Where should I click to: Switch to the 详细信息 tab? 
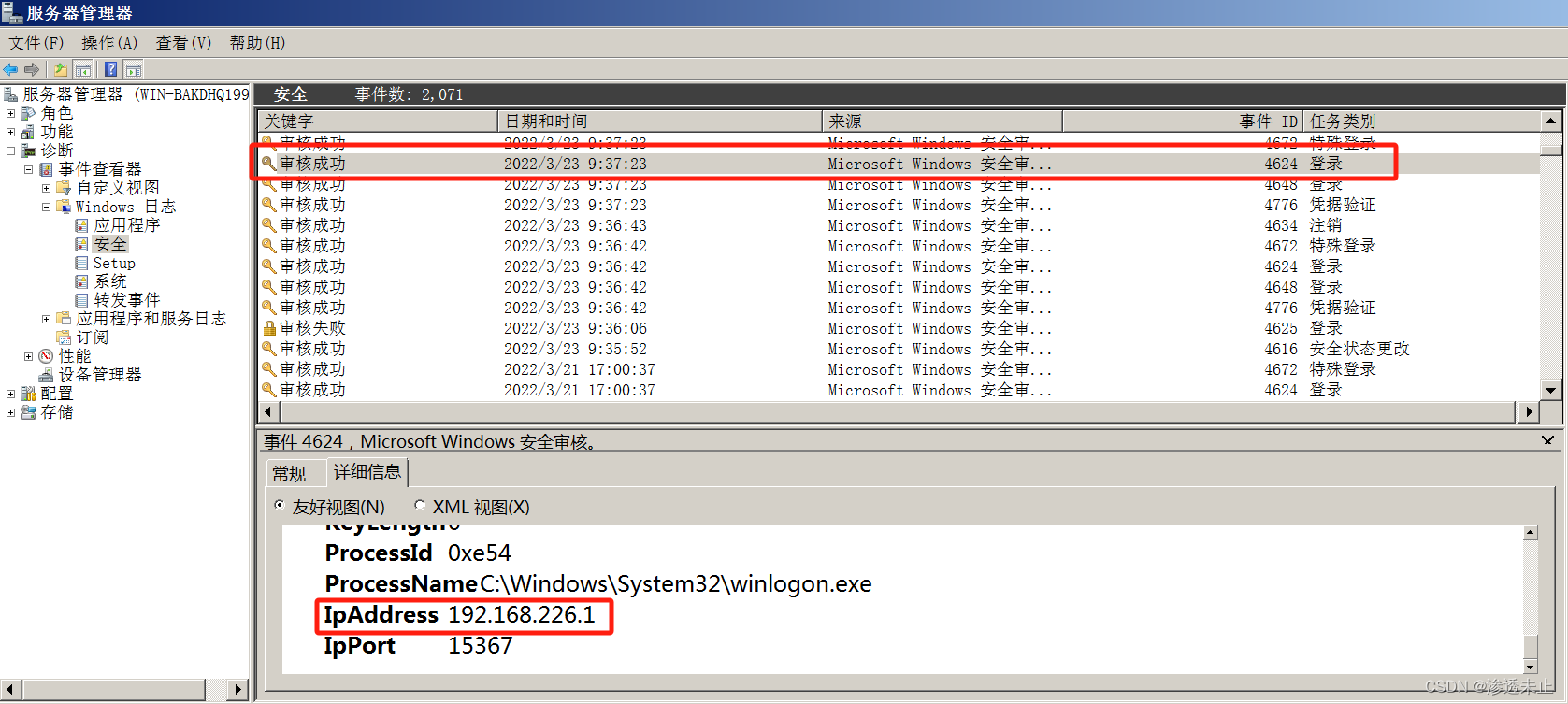(367, 471)
